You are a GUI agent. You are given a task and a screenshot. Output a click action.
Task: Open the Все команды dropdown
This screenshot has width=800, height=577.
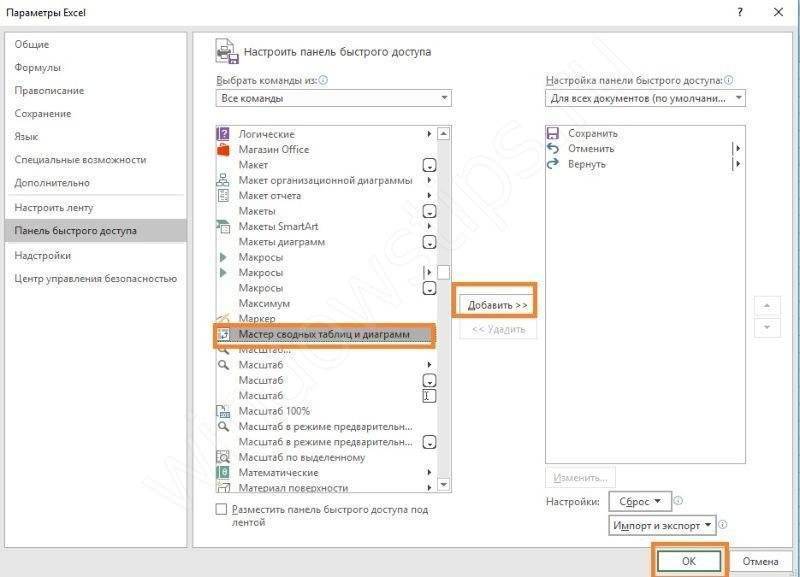pos(334,98)
